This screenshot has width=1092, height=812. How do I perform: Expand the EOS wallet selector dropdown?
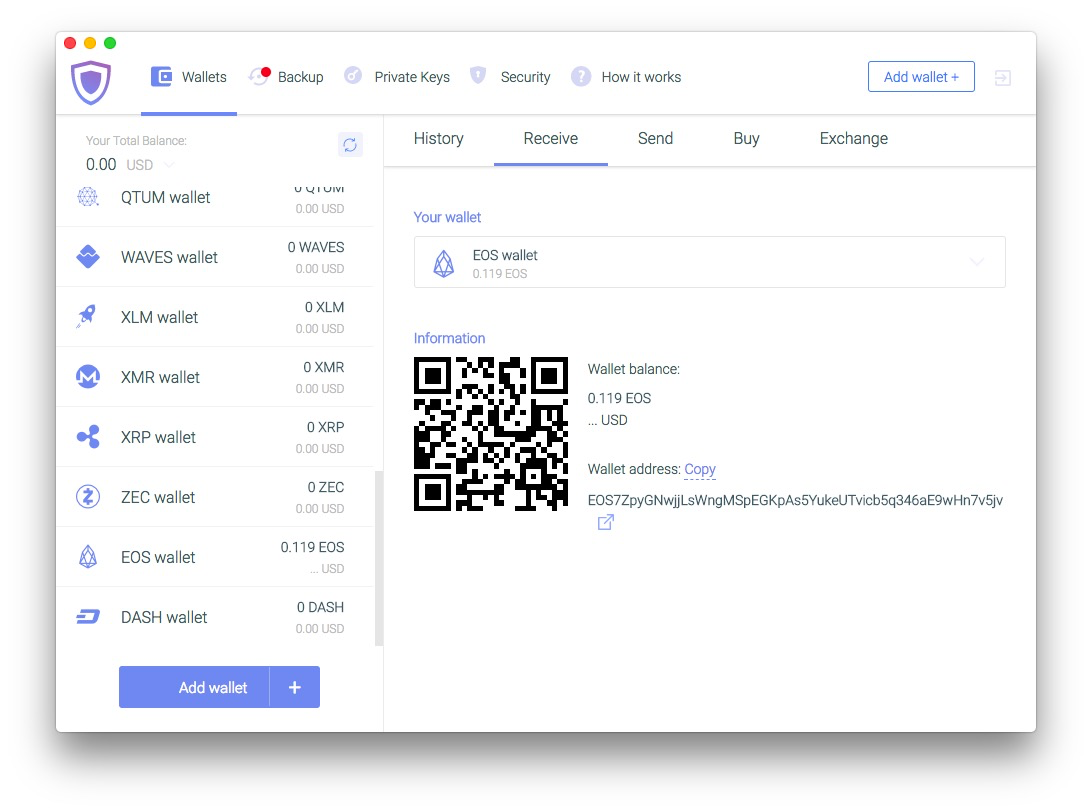(x=976, y=262)
